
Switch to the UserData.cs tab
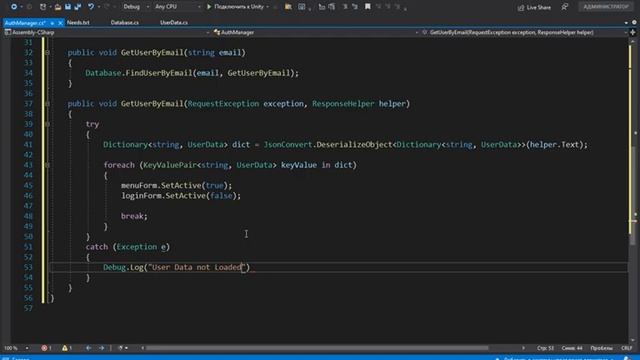point(174,22)
